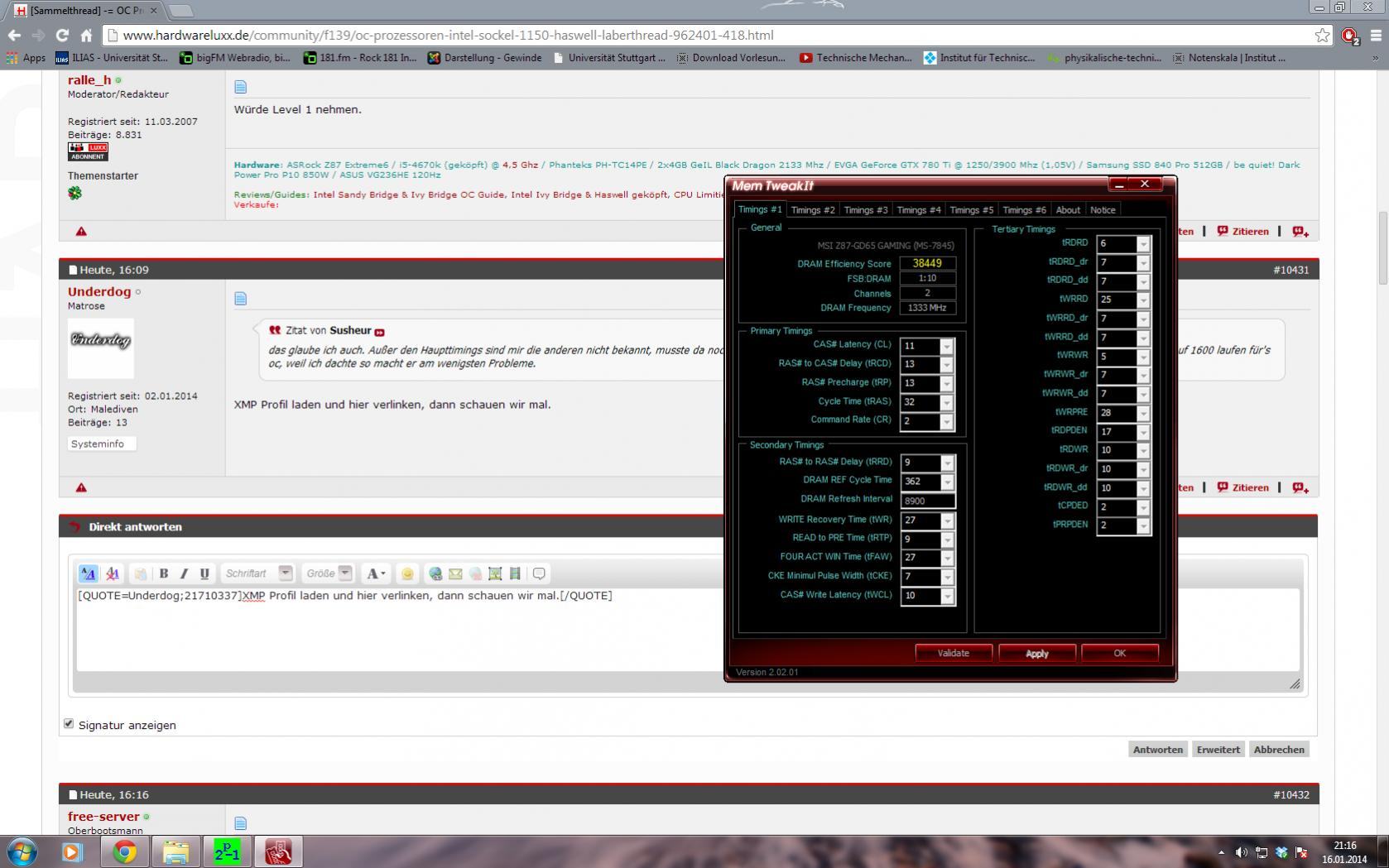The height and width of the screenshot is (868, 1389).
Task: Click the insert image icon in reply toolbar
Action: 495,573
